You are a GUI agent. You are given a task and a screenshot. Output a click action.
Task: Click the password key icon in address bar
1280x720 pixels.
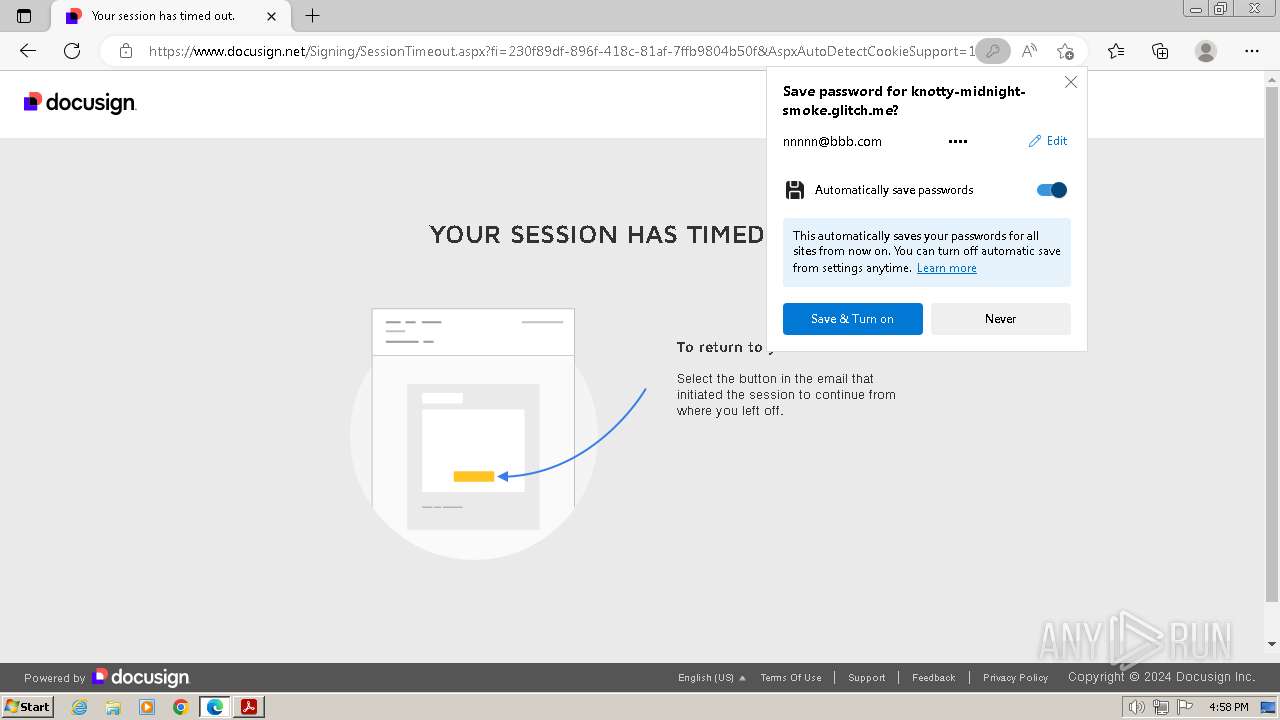point(992,51)
